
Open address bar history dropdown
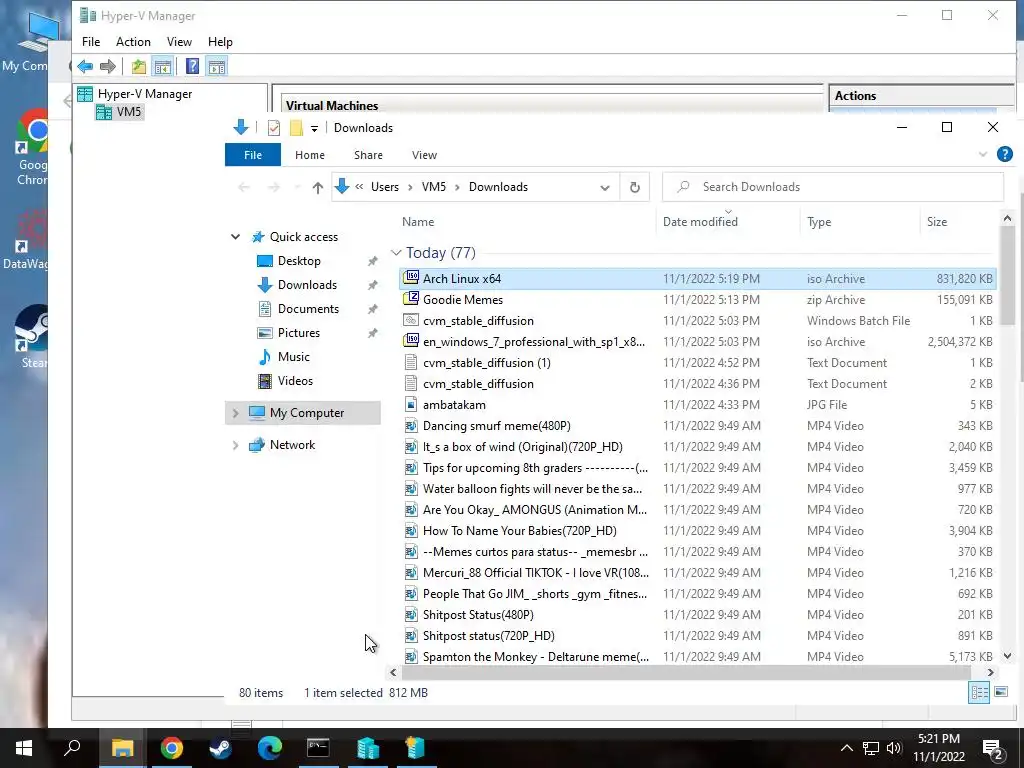[x=605, y=187]
